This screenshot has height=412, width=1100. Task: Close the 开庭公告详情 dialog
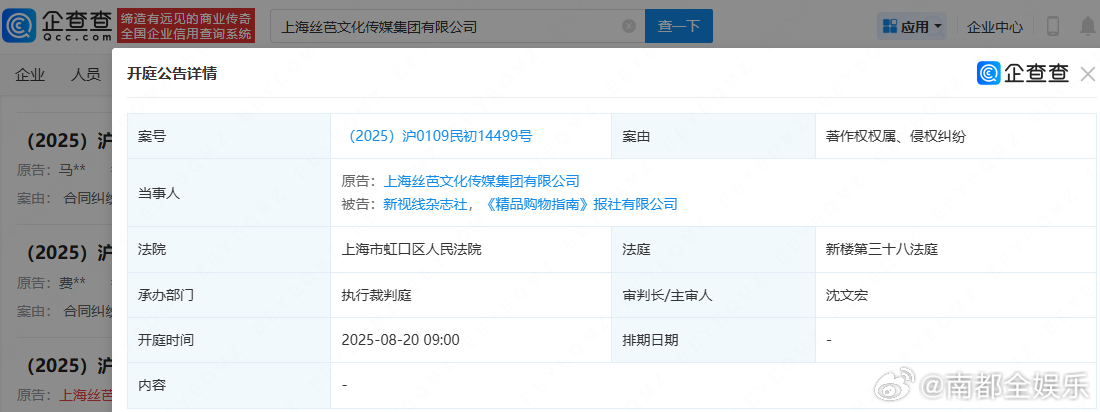1087,74
